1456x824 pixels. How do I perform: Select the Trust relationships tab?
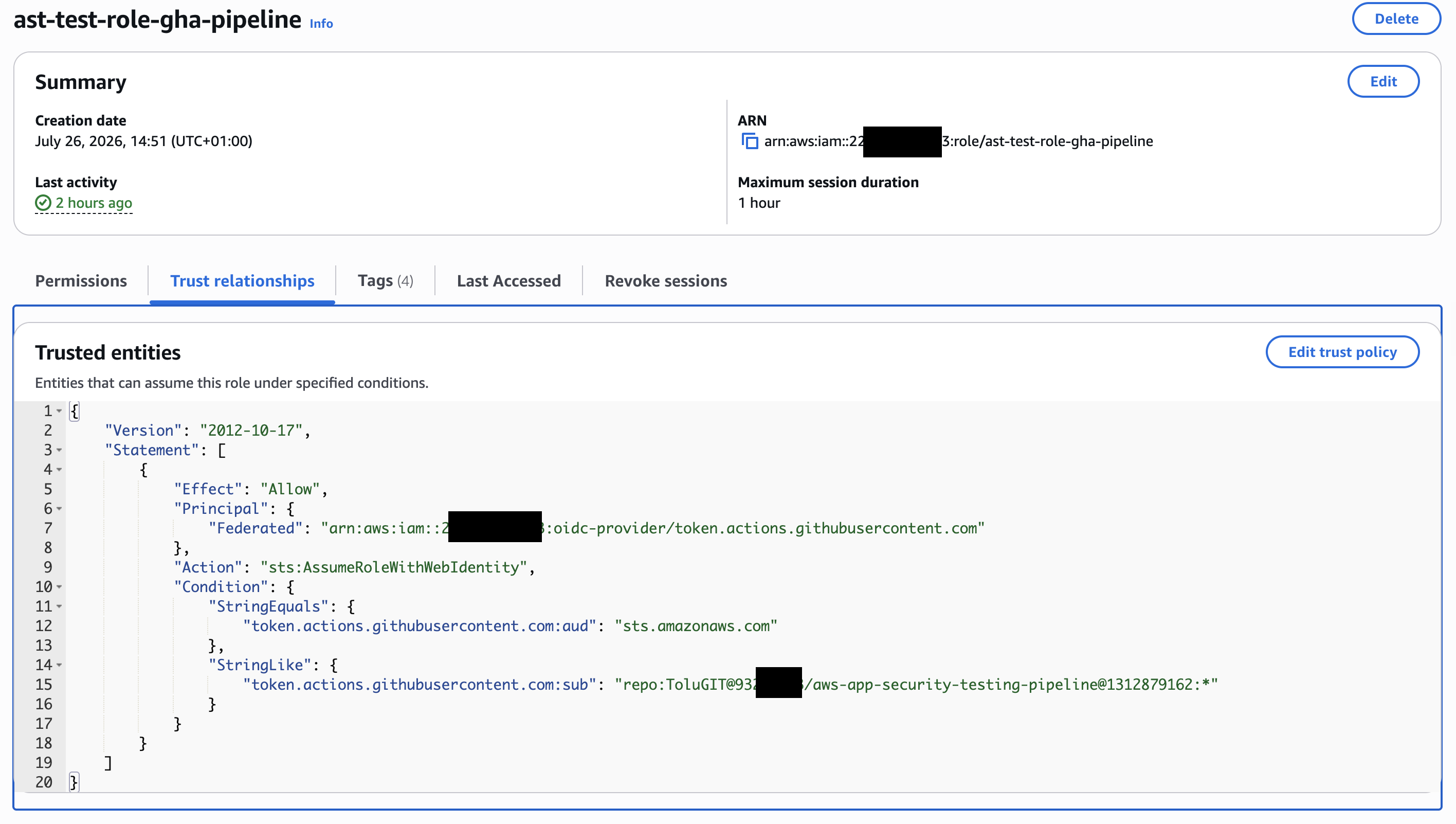pyautogui.click(x=242, y=281)
